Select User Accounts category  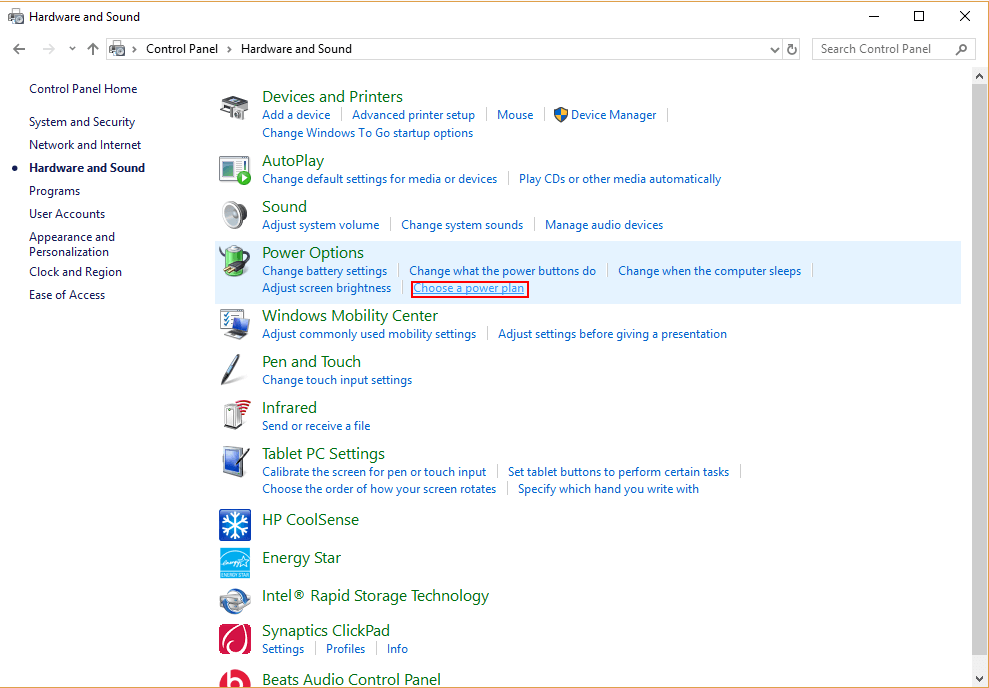point(67,214)
